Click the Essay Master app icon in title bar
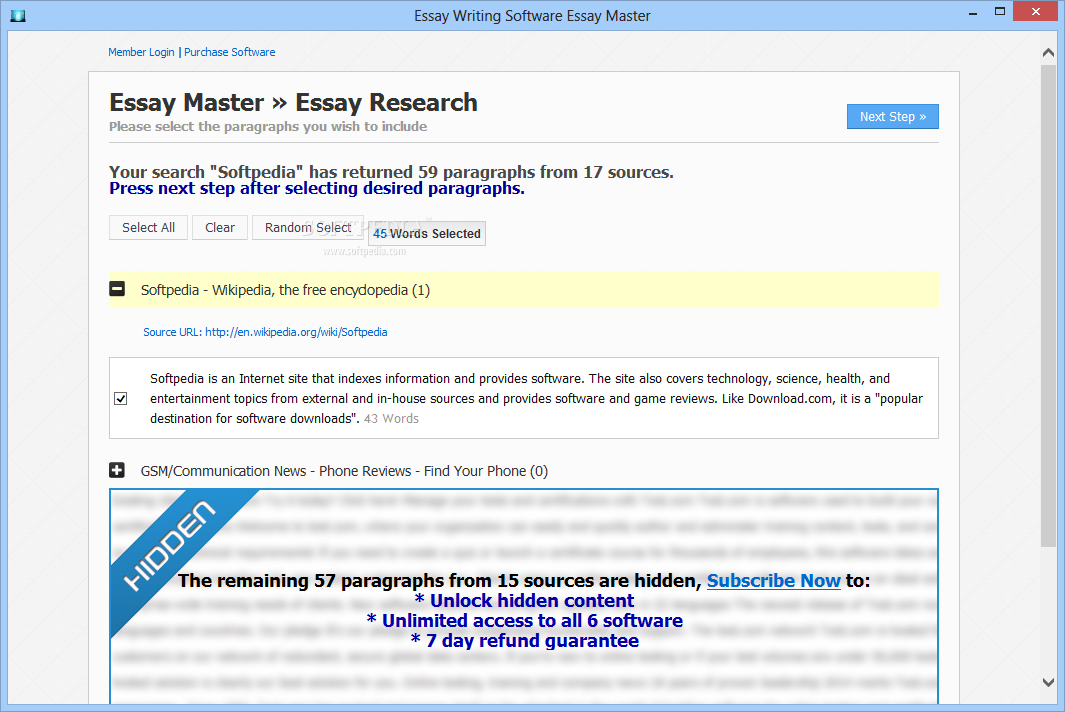1065x712 pixels. 18,16
